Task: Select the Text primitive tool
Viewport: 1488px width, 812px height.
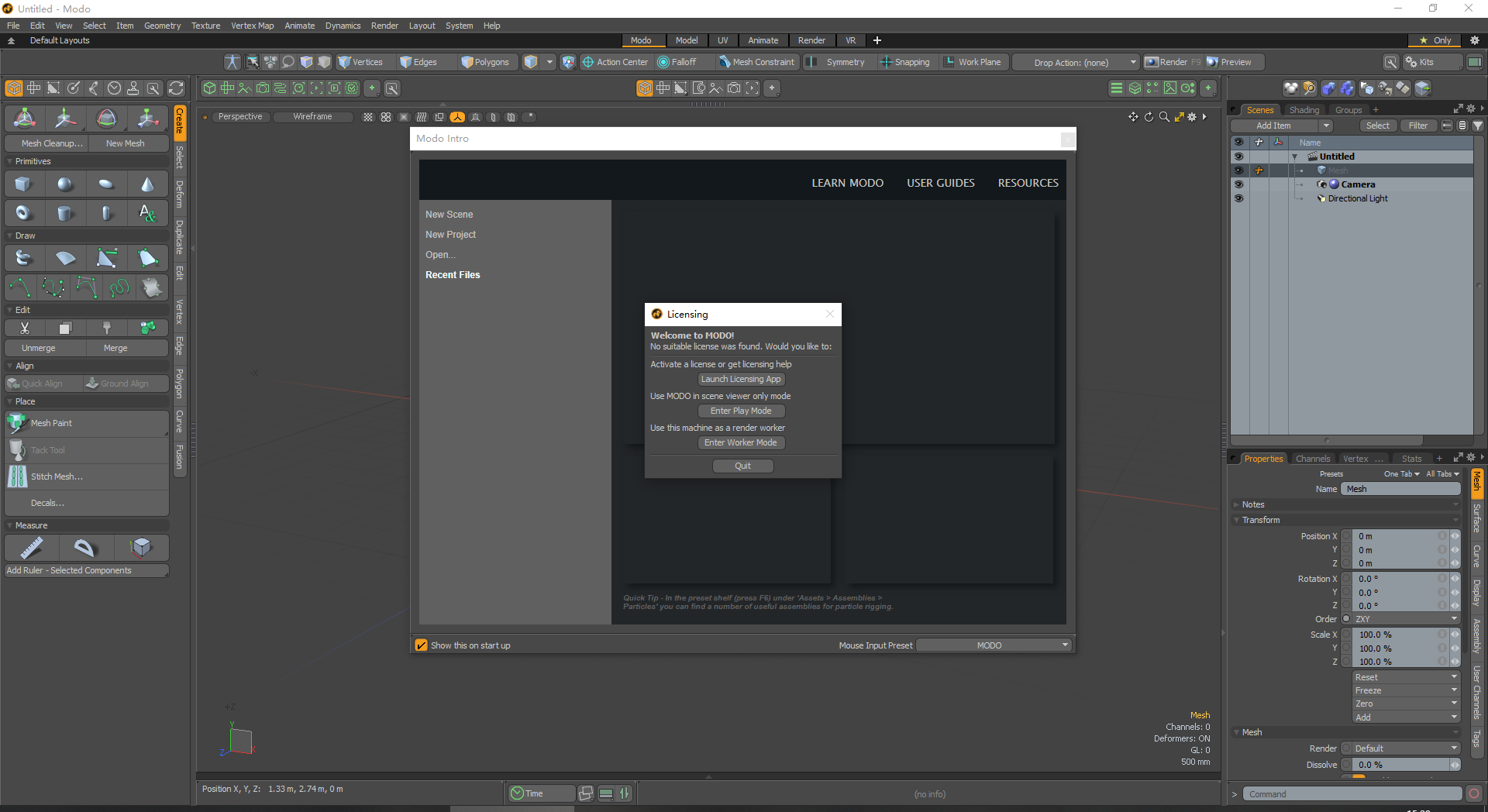Action: [147, 212]
